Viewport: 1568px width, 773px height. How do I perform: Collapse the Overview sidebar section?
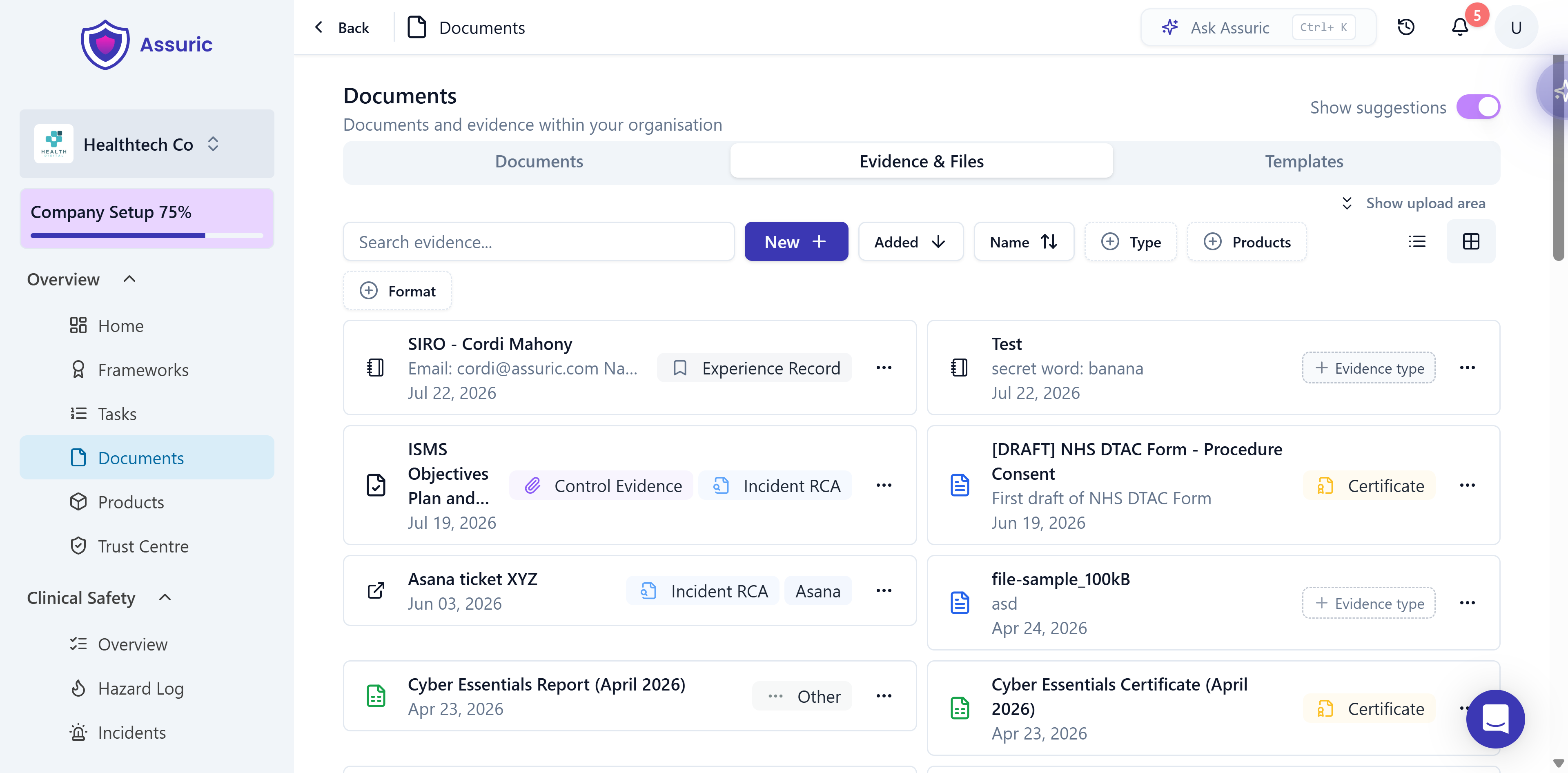(x=82, y=279)
